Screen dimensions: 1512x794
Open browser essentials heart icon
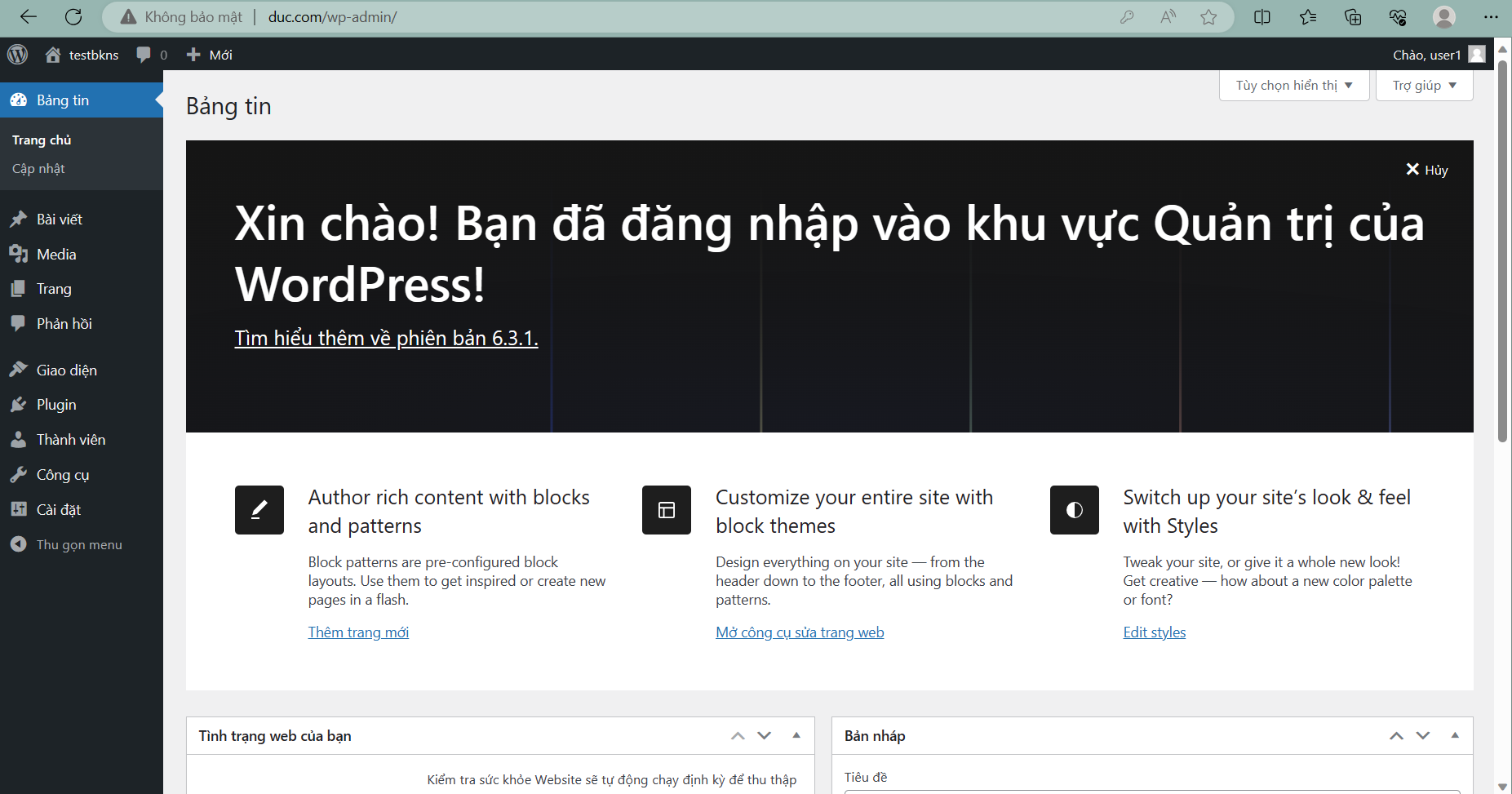coord(1398,17)
